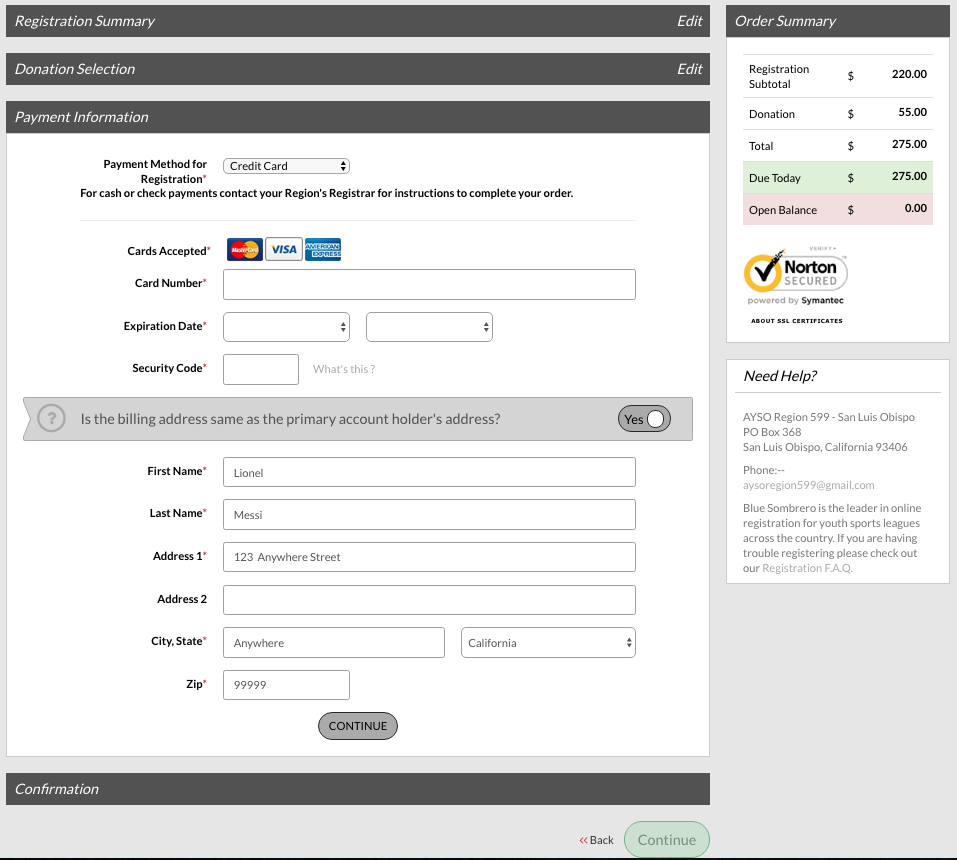Edit the Registration Summary section
This screenshot has height=860, width=957.
coord(689,21)
